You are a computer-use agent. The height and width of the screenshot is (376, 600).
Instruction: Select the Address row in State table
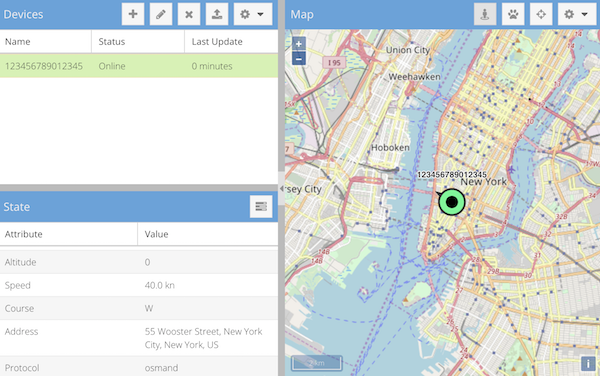click(x=139, y=338)
